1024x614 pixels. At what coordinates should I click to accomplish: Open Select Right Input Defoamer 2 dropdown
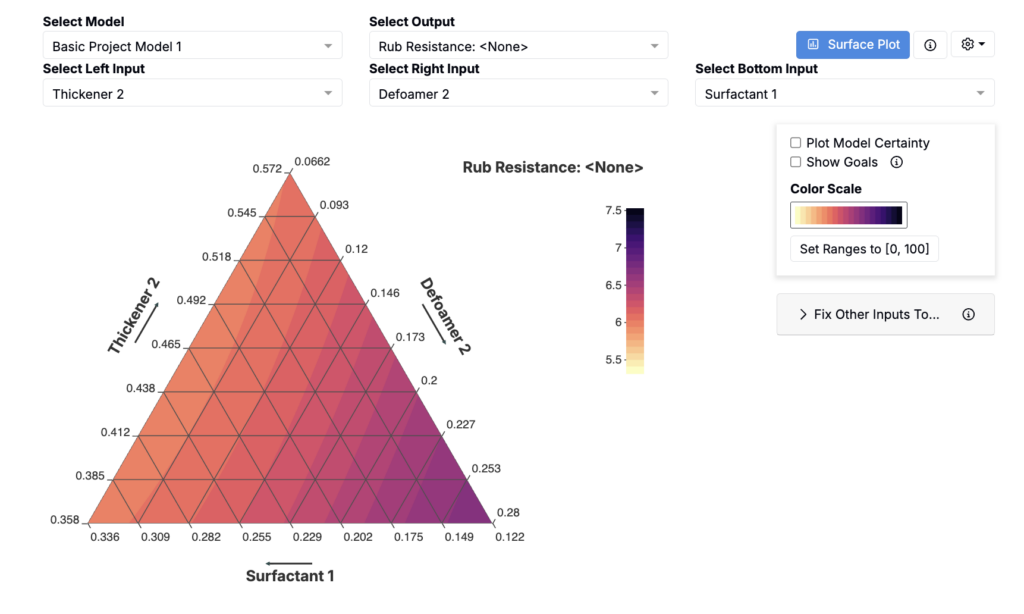519,93
